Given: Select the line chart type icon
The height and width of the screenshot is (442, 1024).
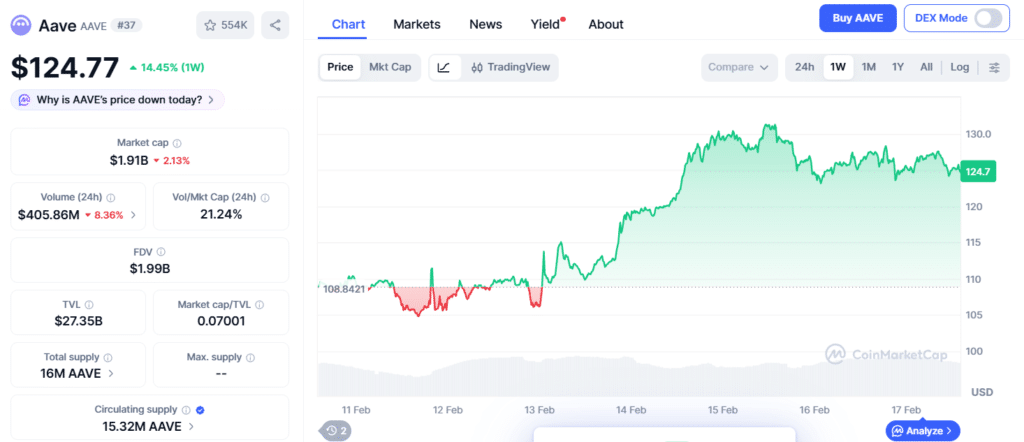Looking at the screenshot, I should point(444,67).
